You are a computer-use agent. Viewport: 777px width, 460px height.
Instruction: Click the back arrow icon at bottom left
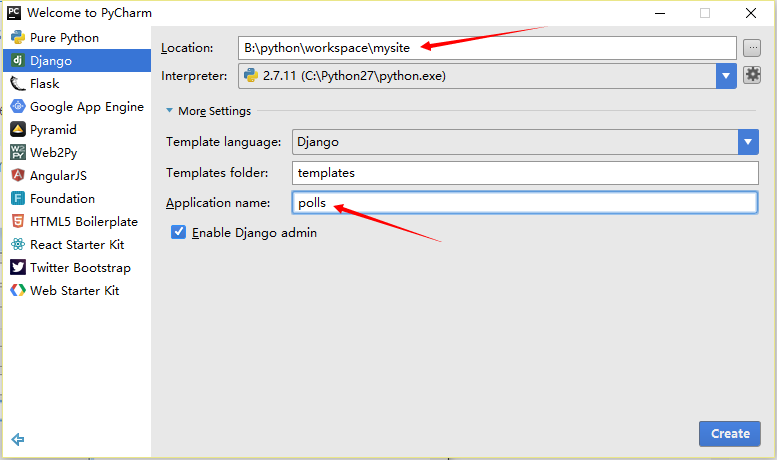18,439
